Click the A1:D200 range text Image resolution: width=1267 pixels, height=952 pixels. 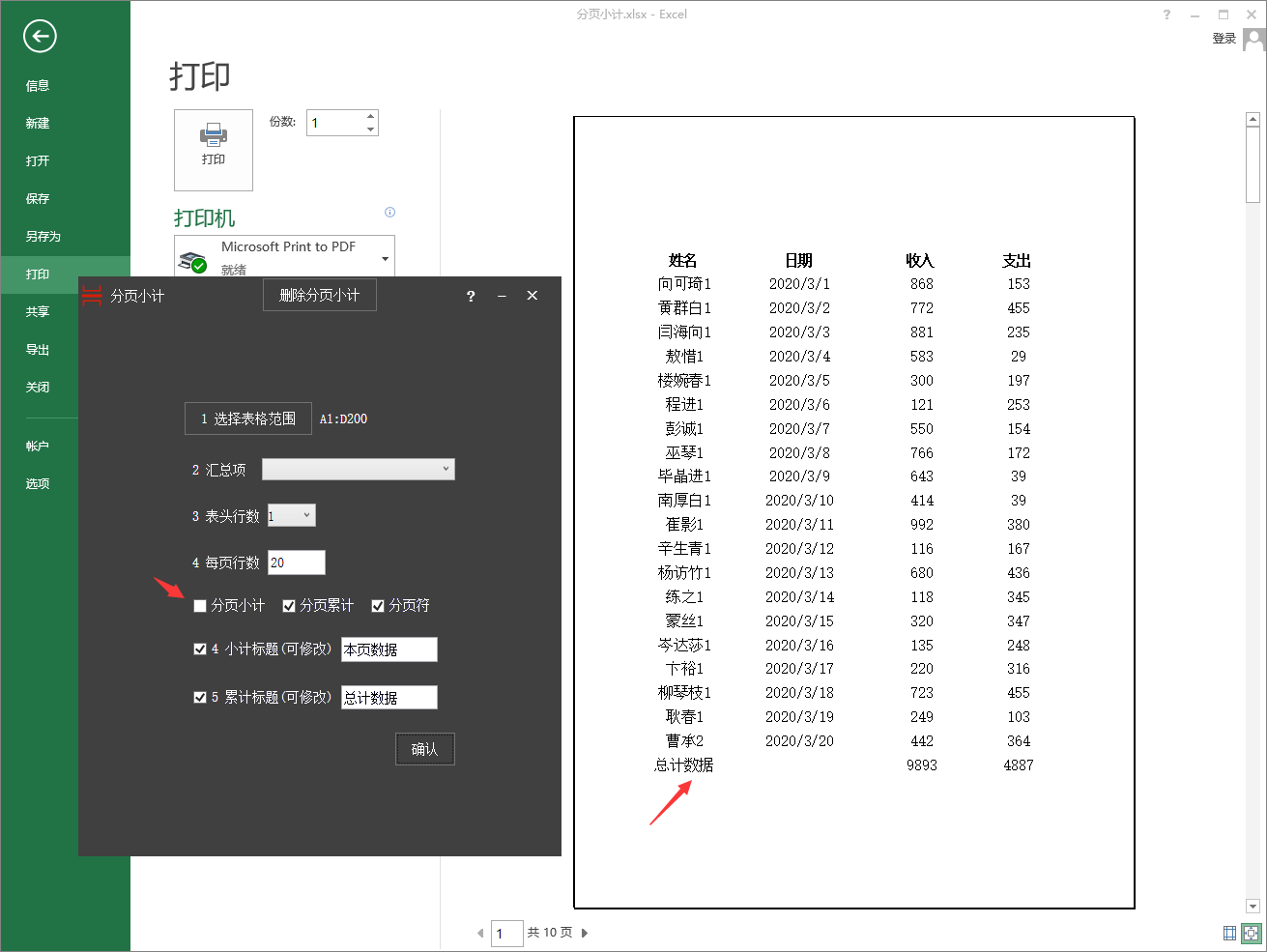pos(344,419)
